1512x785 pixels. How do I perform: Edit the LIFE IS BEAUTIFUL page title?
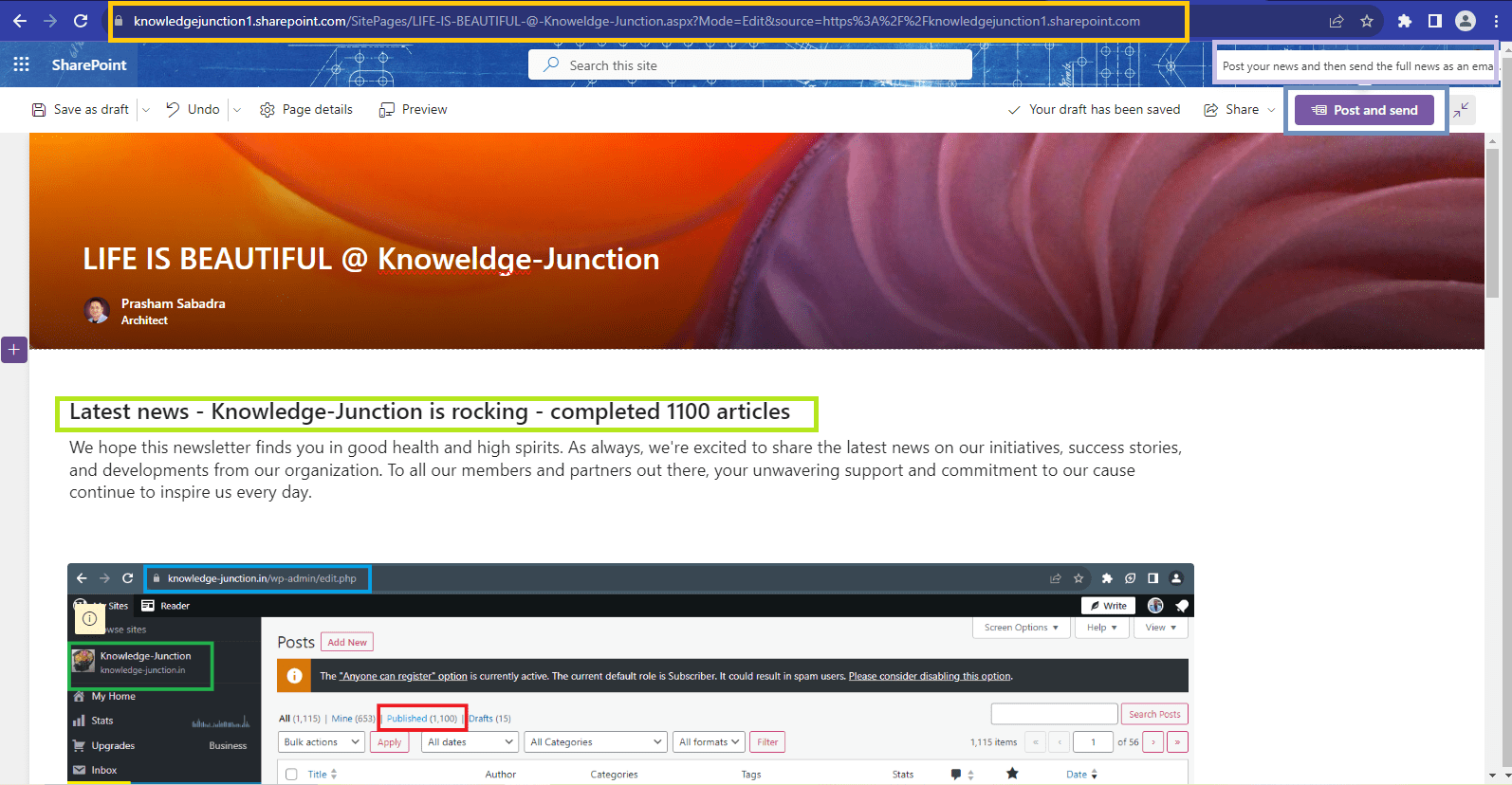point(371,259)
